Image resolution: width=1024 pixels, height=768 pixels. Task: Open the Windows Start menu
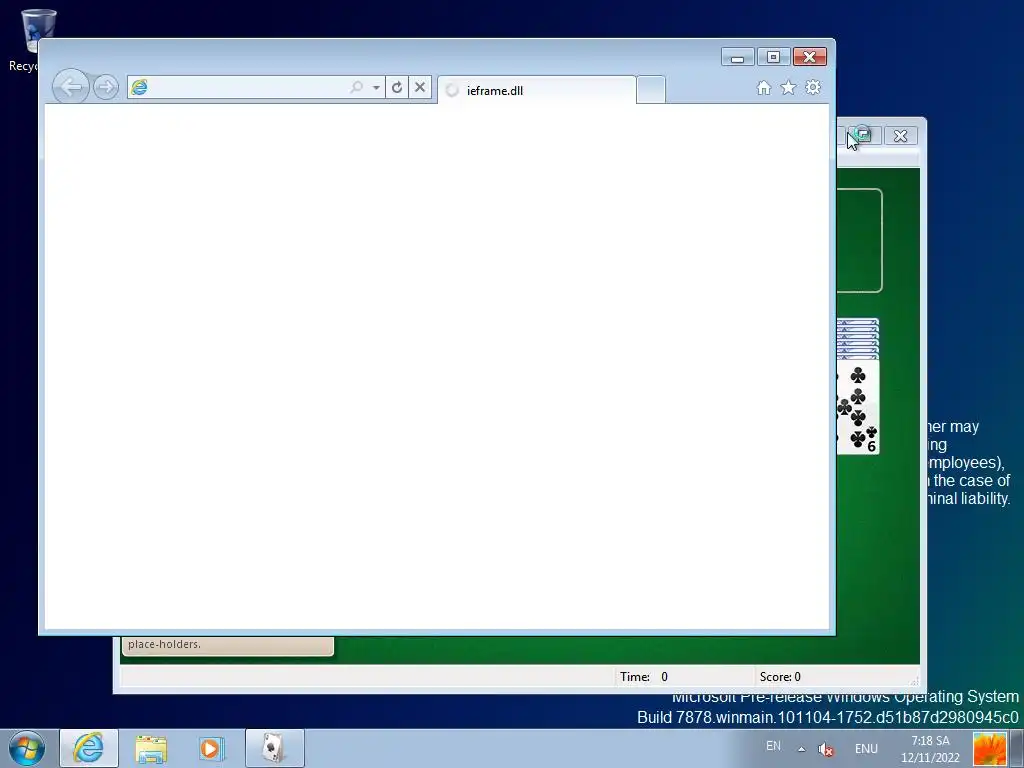27,748
